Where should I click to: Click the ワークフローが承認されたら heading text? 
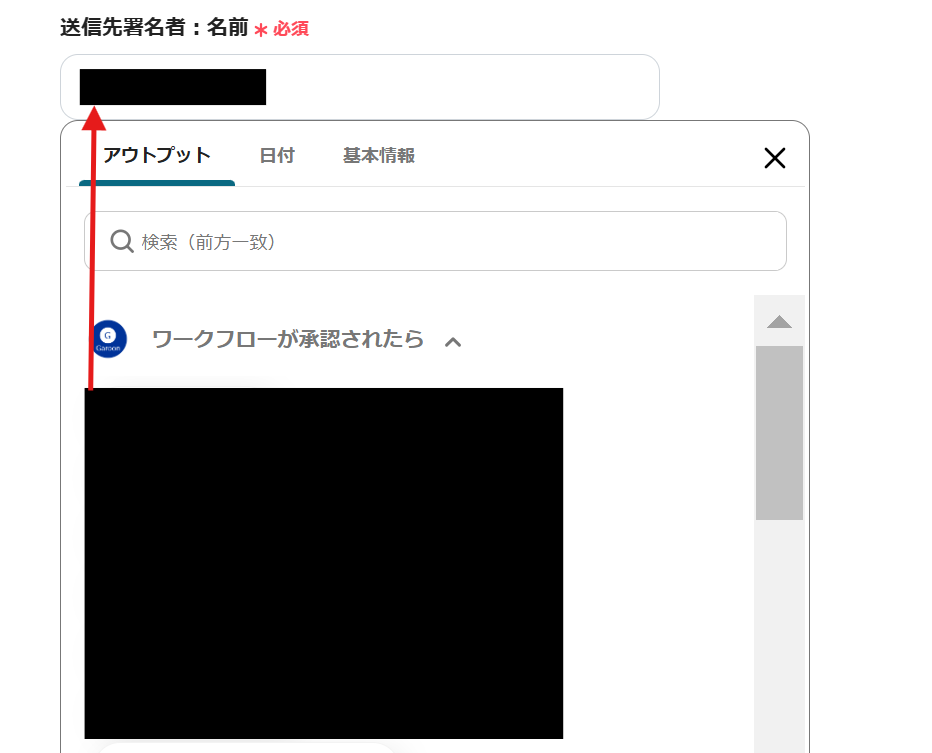click(x=288, y=339)
